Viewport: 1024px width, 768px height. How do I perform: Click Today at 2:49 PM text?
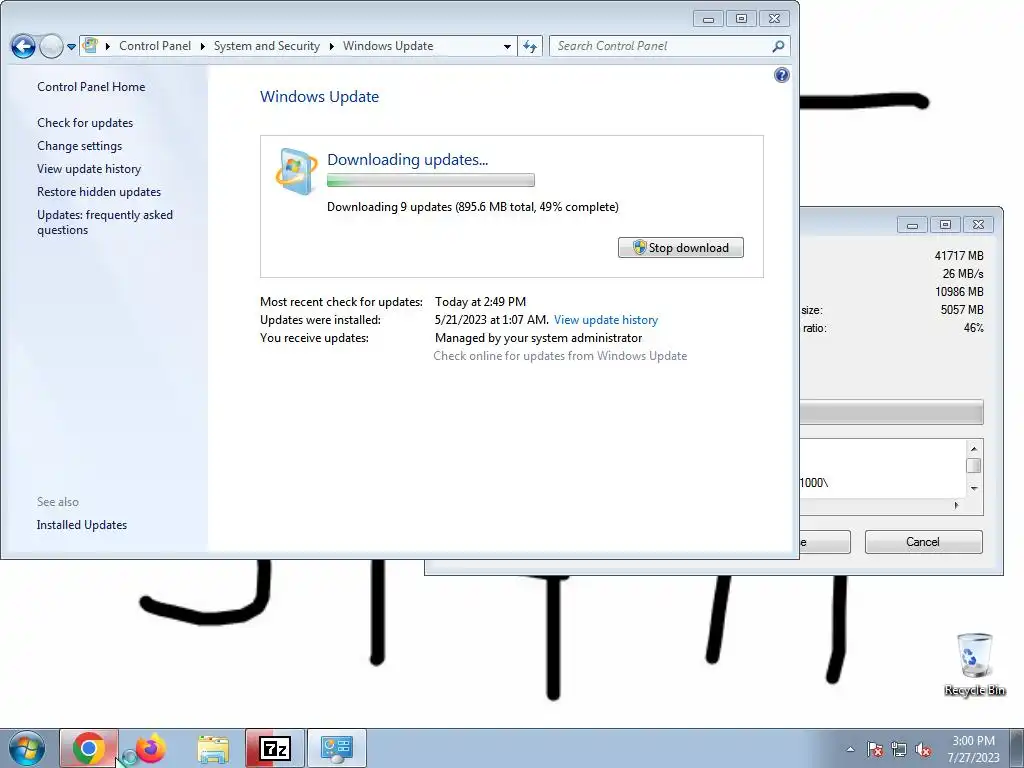pyautogui.click(x=481, y=302)
